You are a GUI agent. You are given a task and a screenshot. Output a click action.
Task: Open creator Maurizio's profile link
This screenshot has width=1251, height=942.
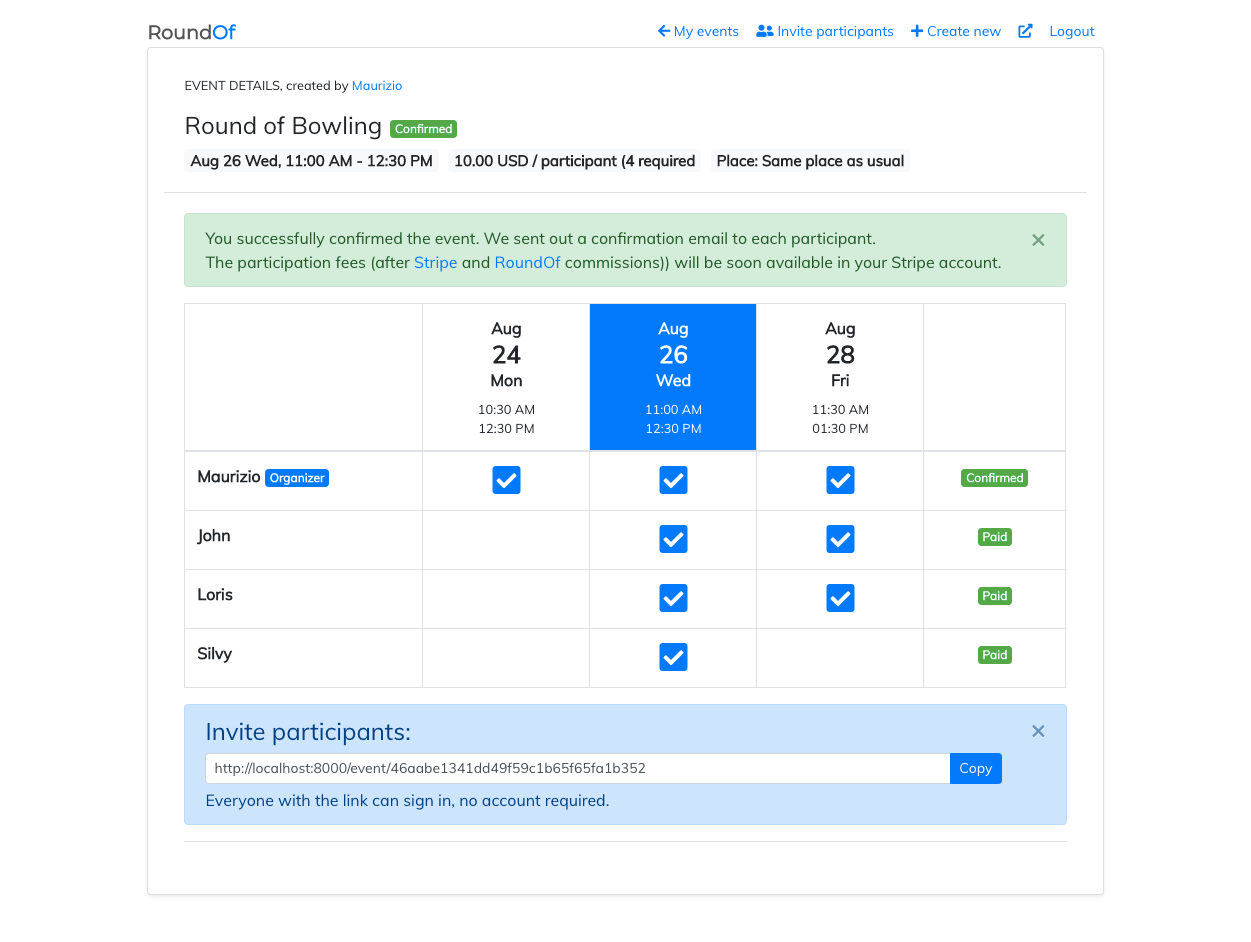[377, 86]
